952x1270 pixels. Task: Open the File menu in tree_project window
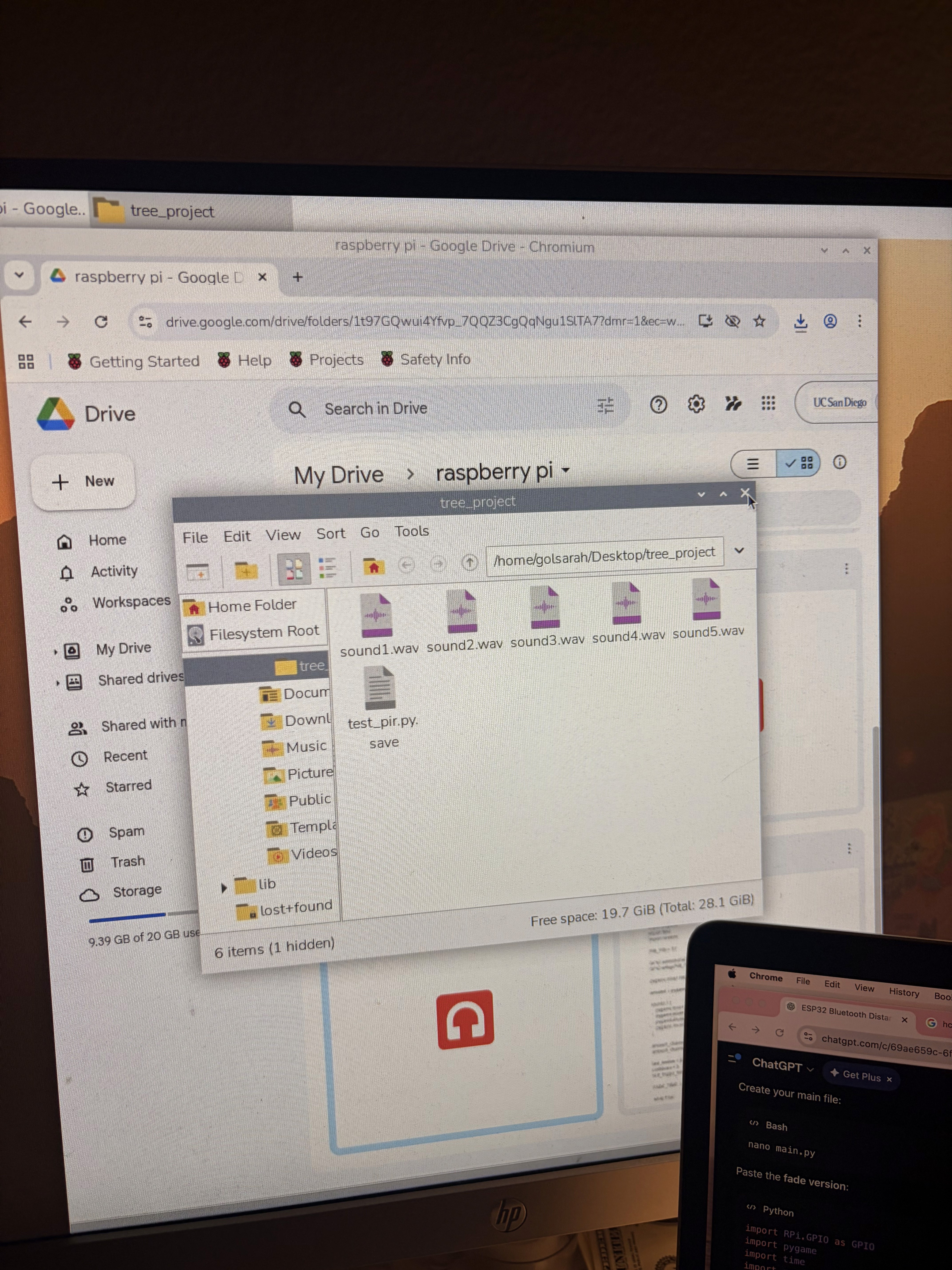(195, 537)
